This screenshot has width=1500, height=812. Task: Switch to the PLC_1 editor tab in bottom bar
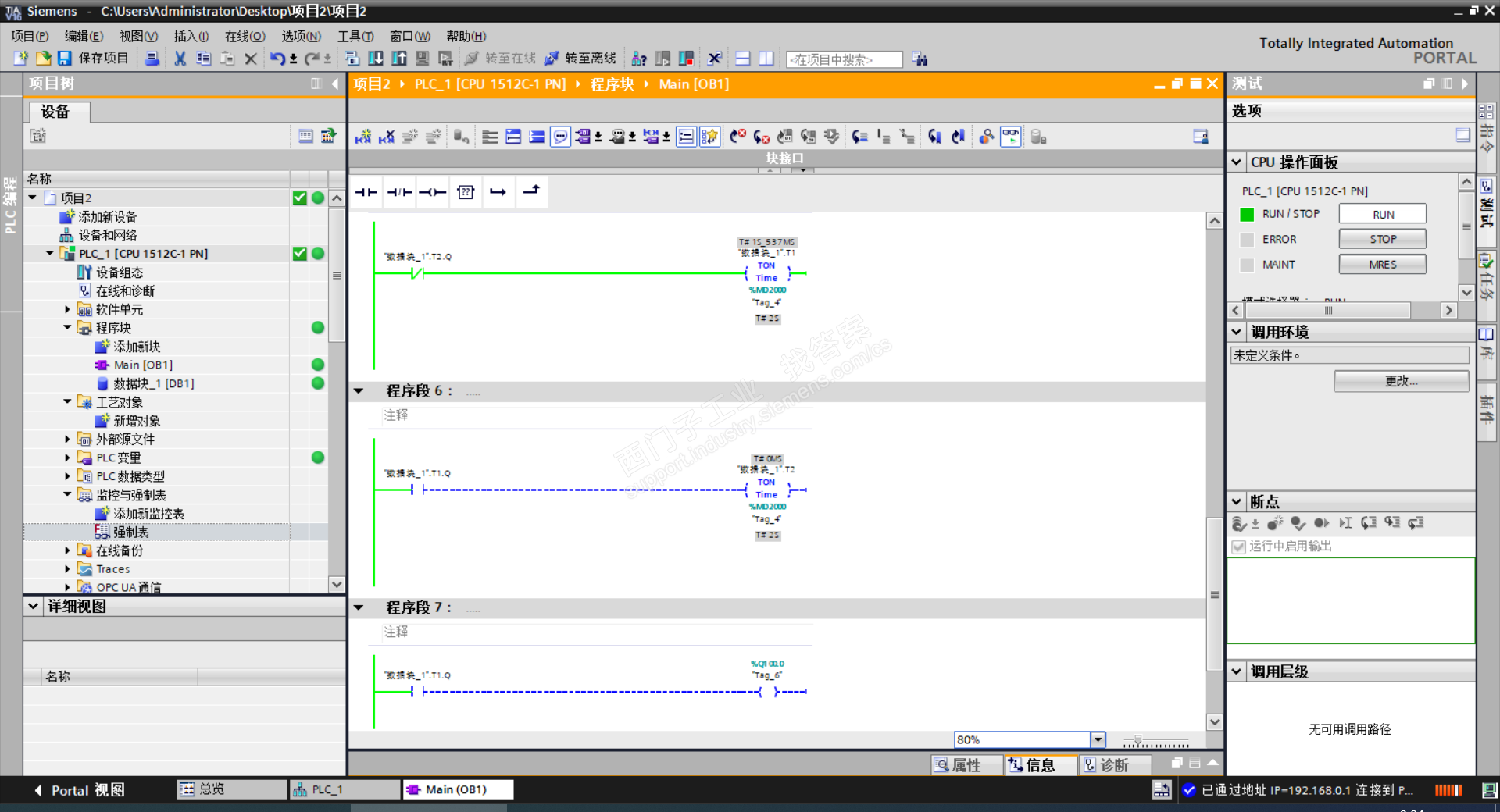(x=344, y=789)
